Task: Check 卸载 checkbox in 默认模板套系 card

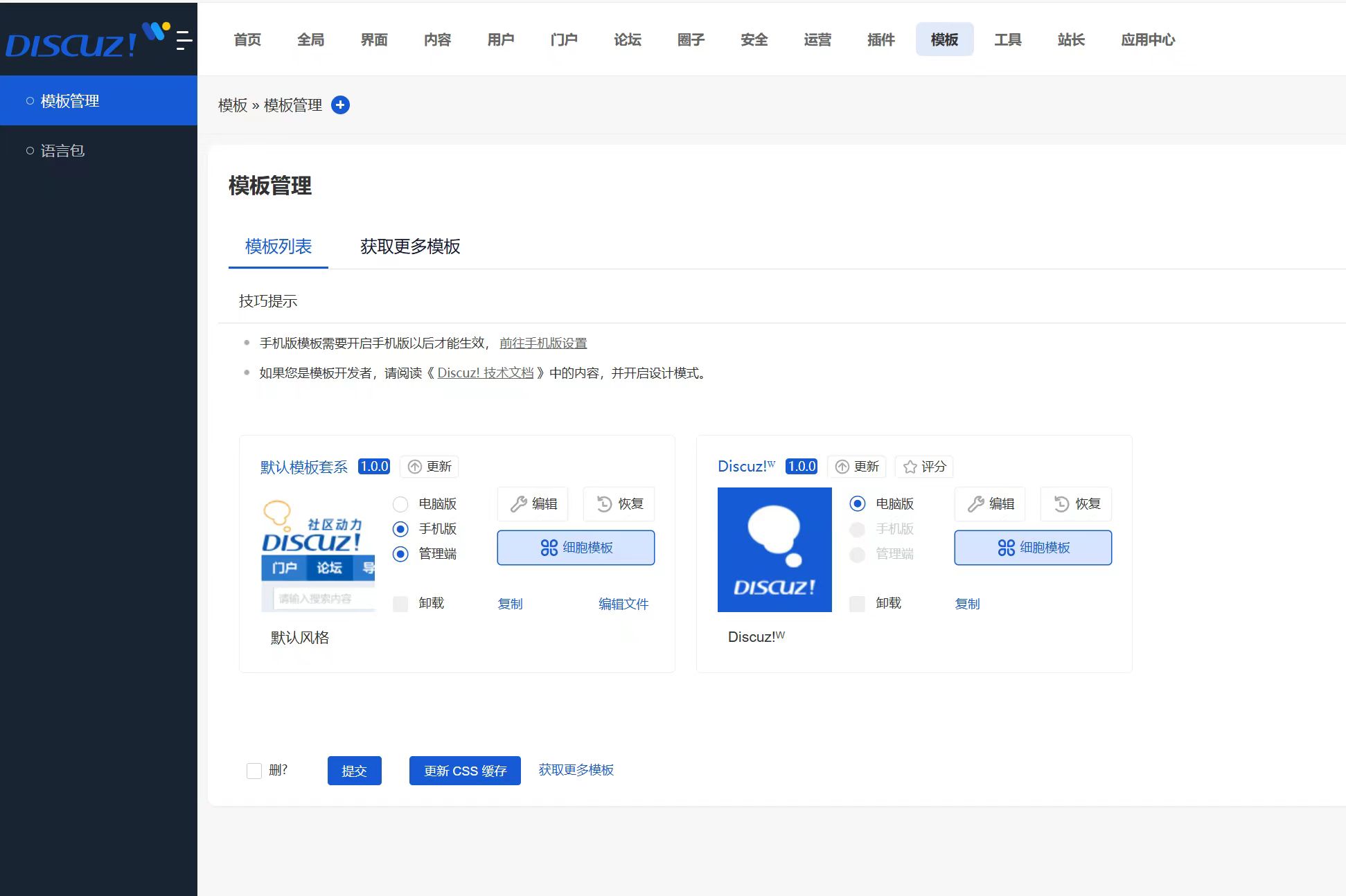Action: [400, 604]
